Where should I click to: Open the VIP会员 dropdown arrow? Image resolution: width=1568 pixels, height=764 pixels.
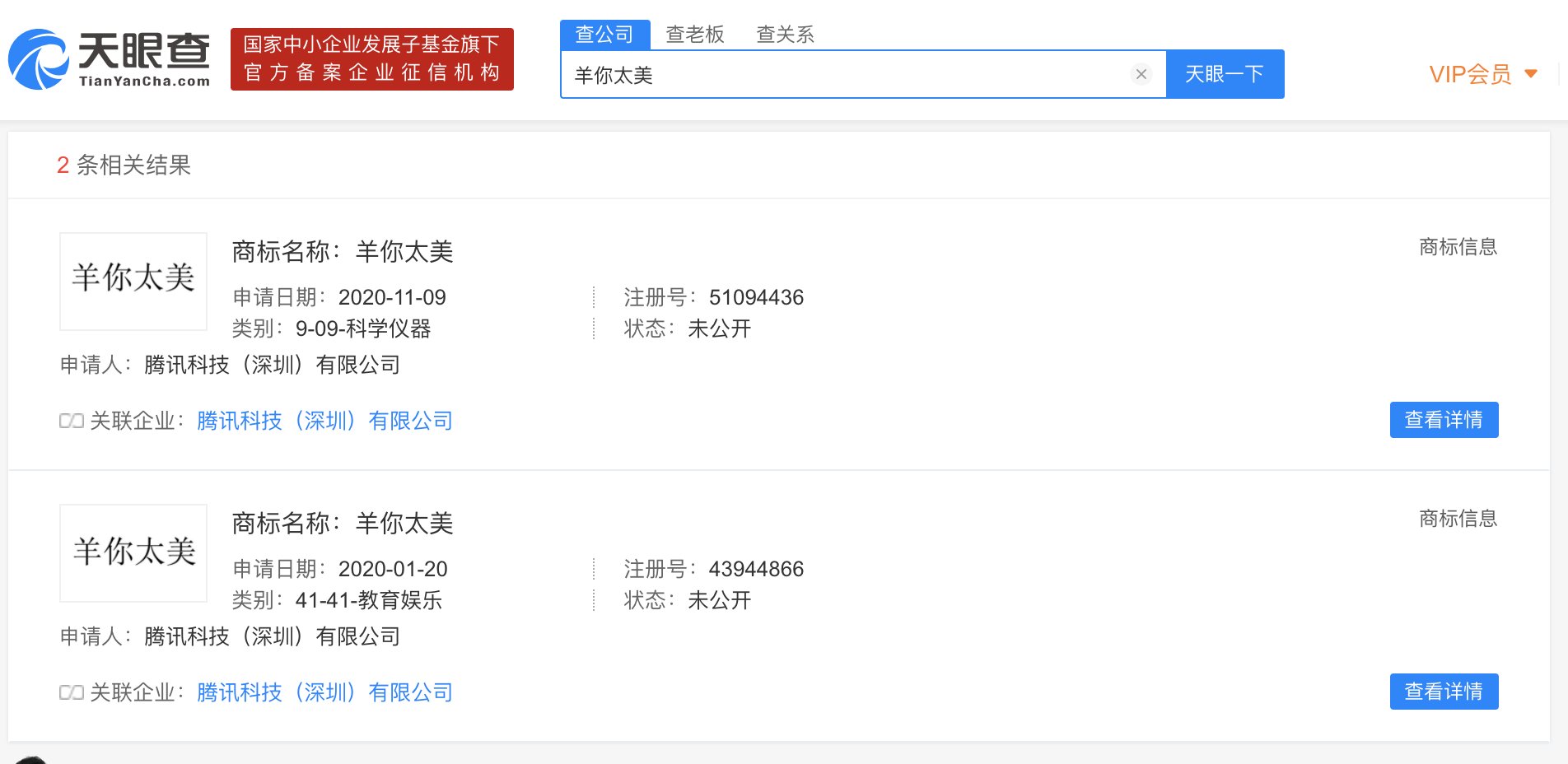(1531, 74)
